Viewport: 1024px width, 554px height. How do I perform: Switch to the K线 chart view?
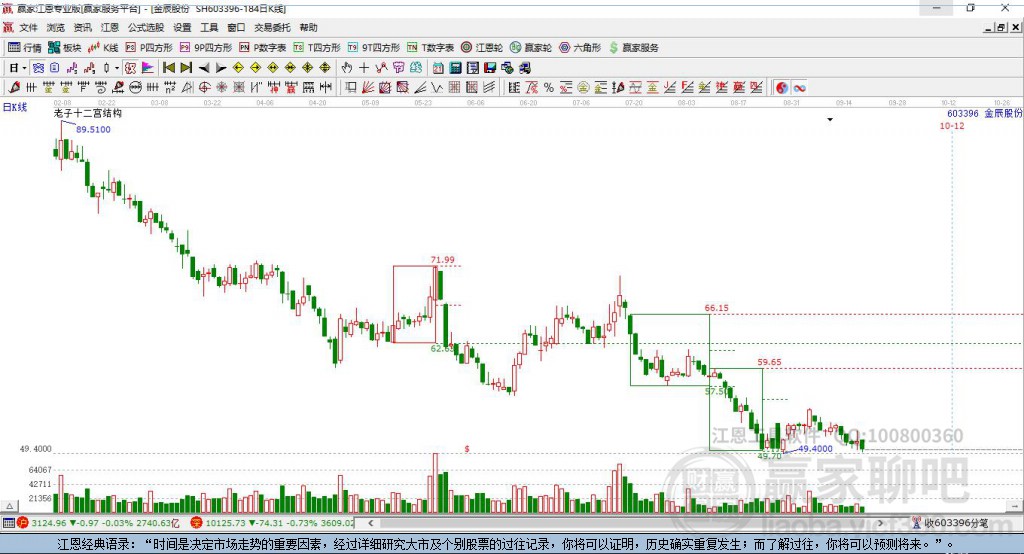[103, 48]
